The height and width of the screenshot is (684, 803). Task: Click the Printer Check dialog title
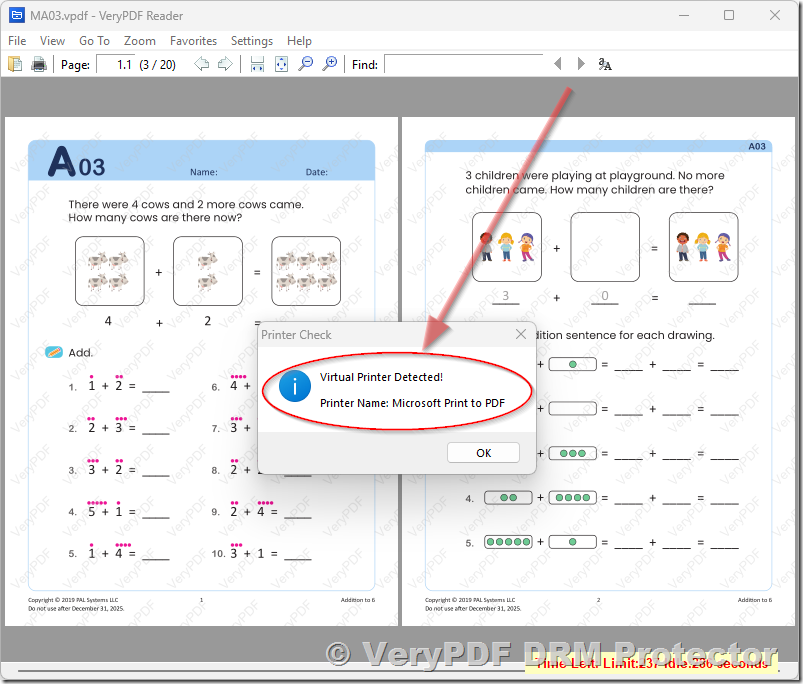click(x=296, y=335)
